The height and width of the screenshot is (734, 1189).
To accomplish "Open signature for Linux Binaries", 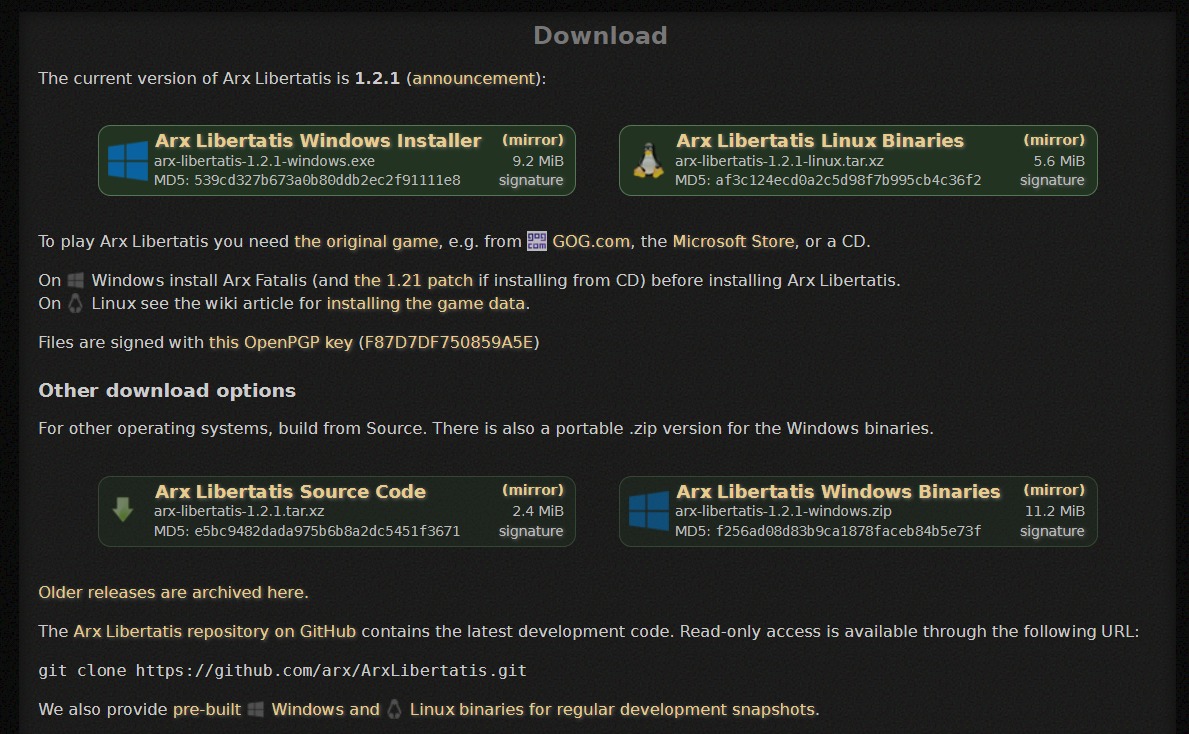I will (1052, 180).
